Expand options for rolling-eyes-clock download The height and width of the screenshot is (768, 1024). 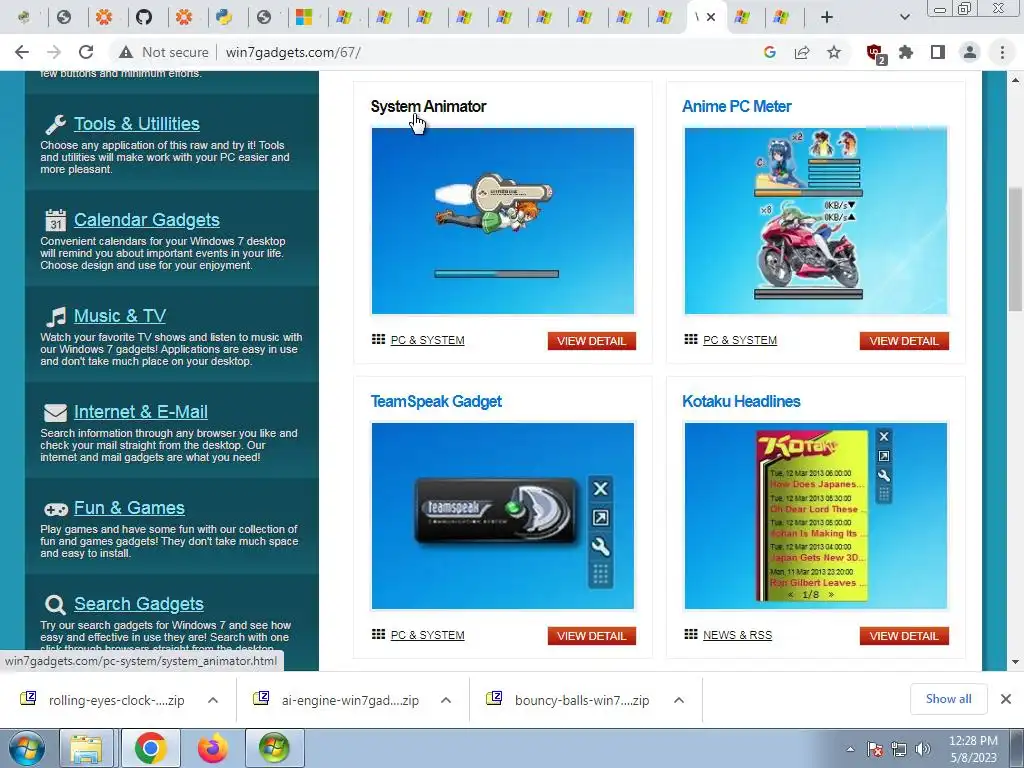coord(213,700)
